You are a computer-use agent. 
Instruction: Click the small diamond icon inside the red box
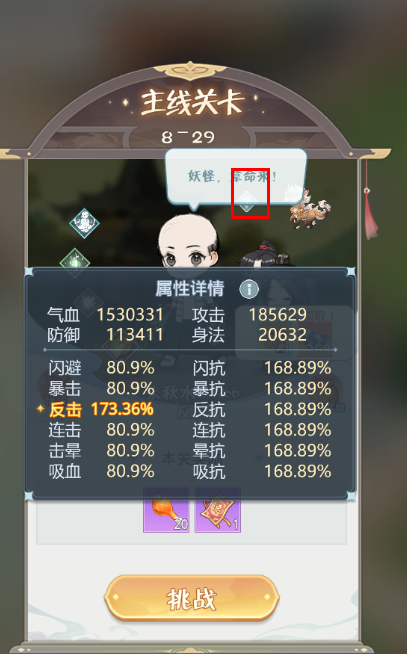click(x=247, y=202)
